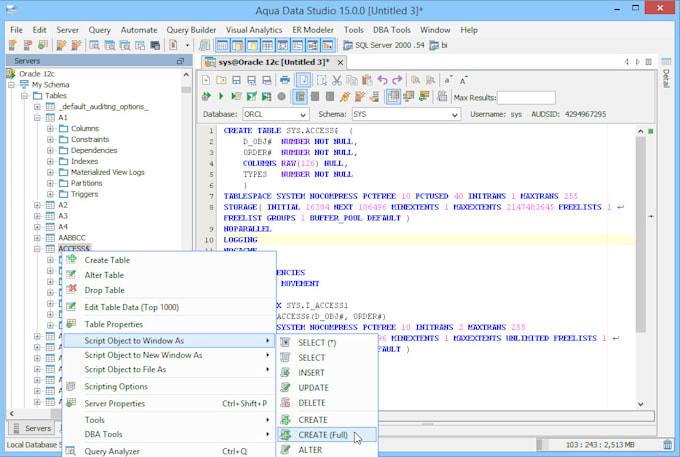Collapse the A1 table node
Screen dimensions: 680x457
(x=38, y=117)
